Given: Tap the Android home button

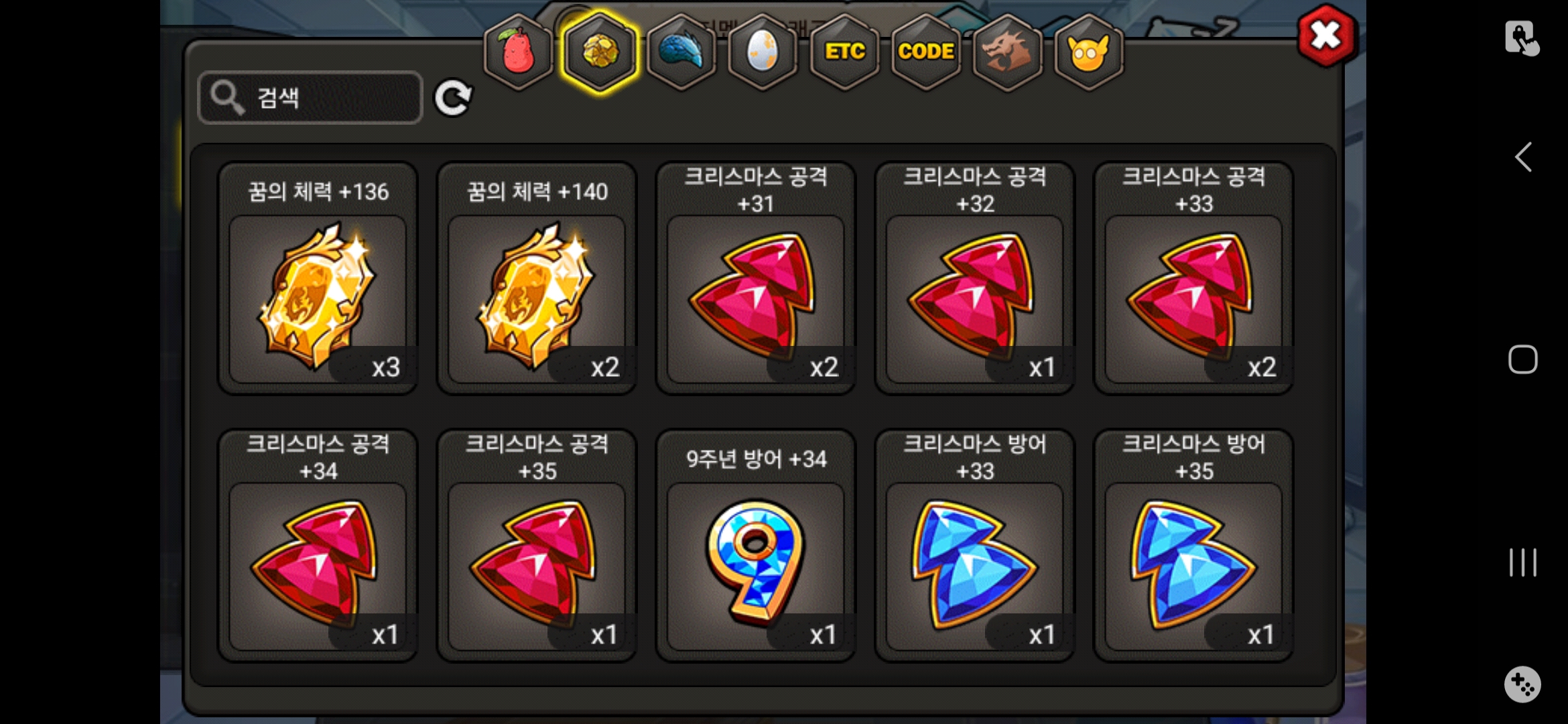Looking at the screenshot, I should click(1523, 359).
